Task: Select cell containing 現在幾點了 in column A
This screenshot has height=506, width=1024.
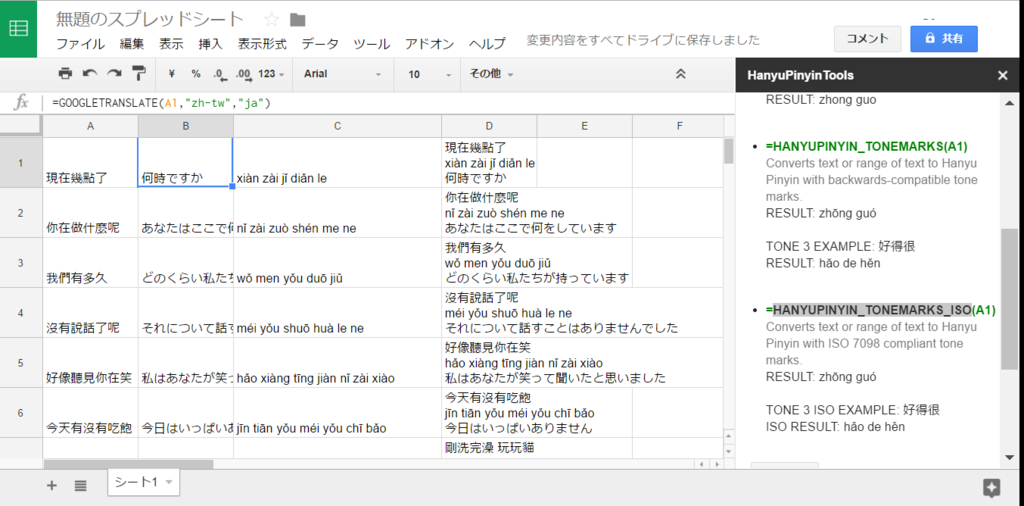Action: pyautogui.click(x=90, y=162)
